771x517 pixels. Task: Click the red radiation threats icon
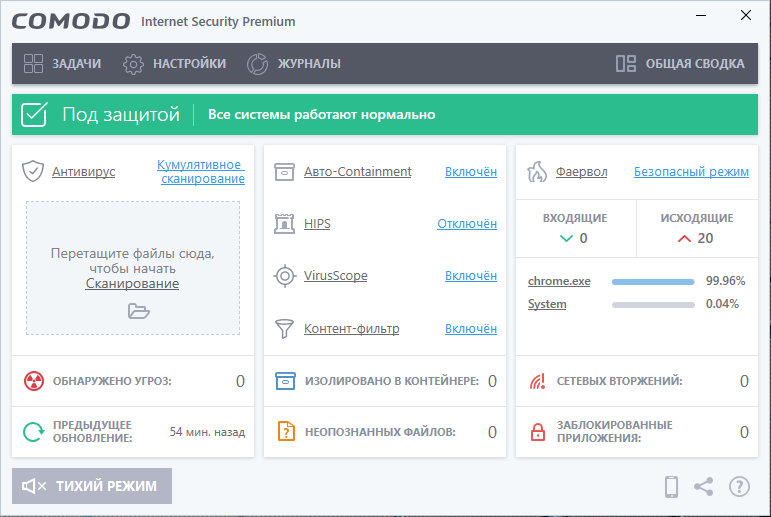click(x=34, y=381)
